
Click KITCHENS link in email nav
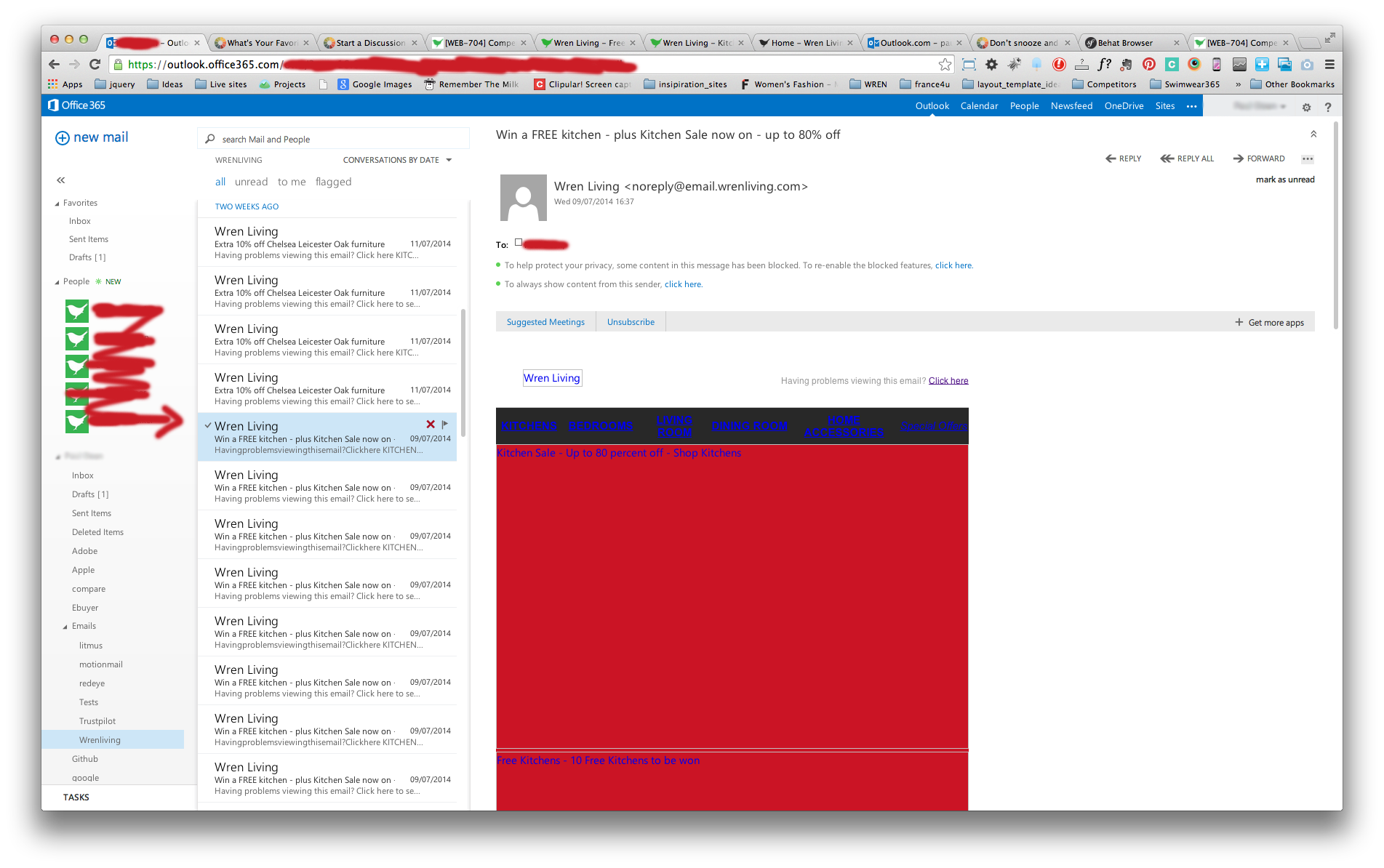pos(529,426)
